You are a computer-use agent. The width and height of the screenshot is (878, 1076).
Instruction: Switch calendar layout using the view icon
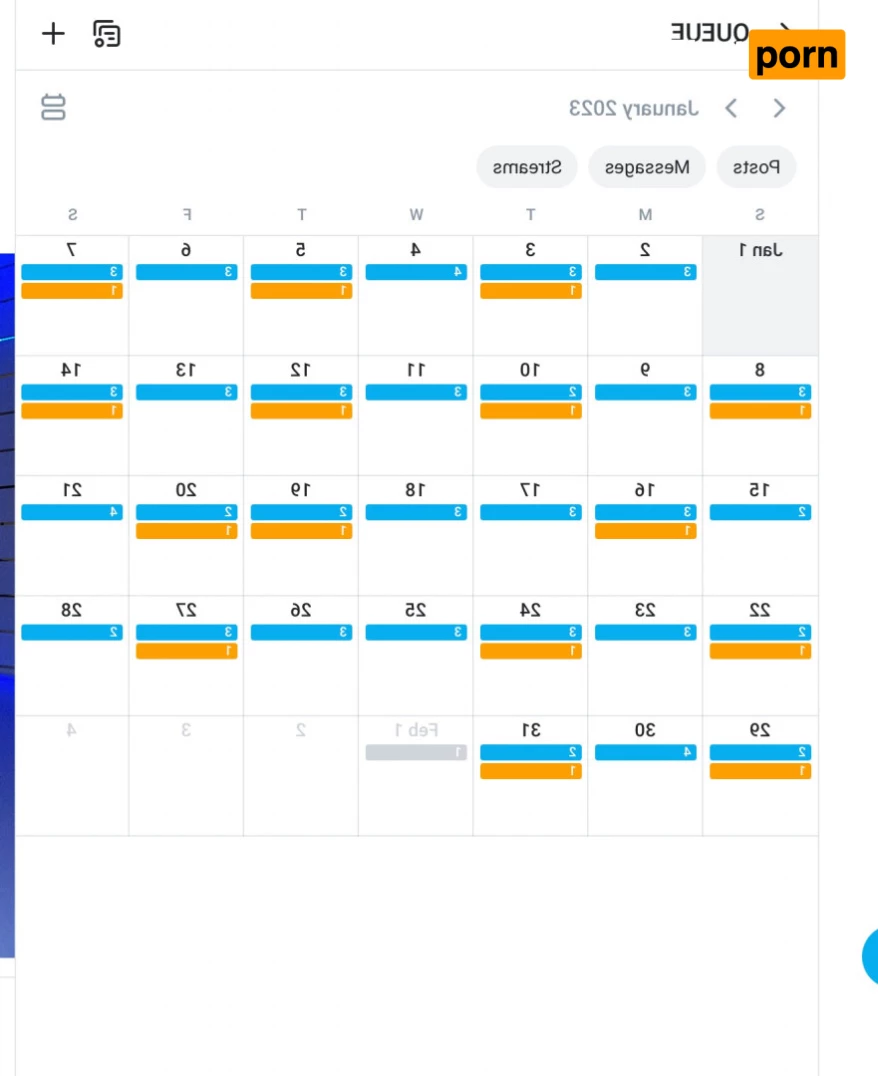pos(53,107)
